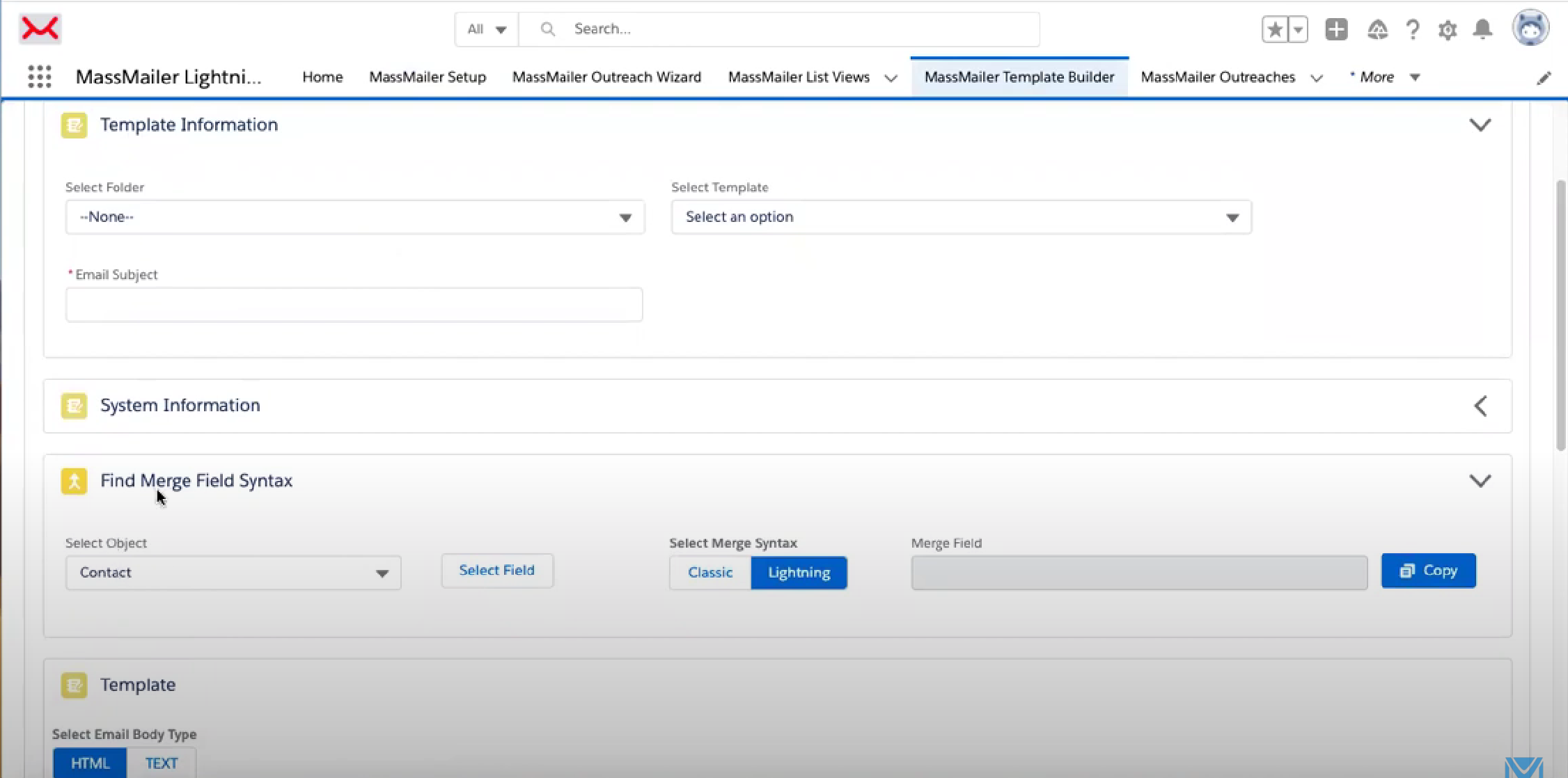Open the Notifications bell
Viewport: 1568px width, 778px height.
[1483, 29]
